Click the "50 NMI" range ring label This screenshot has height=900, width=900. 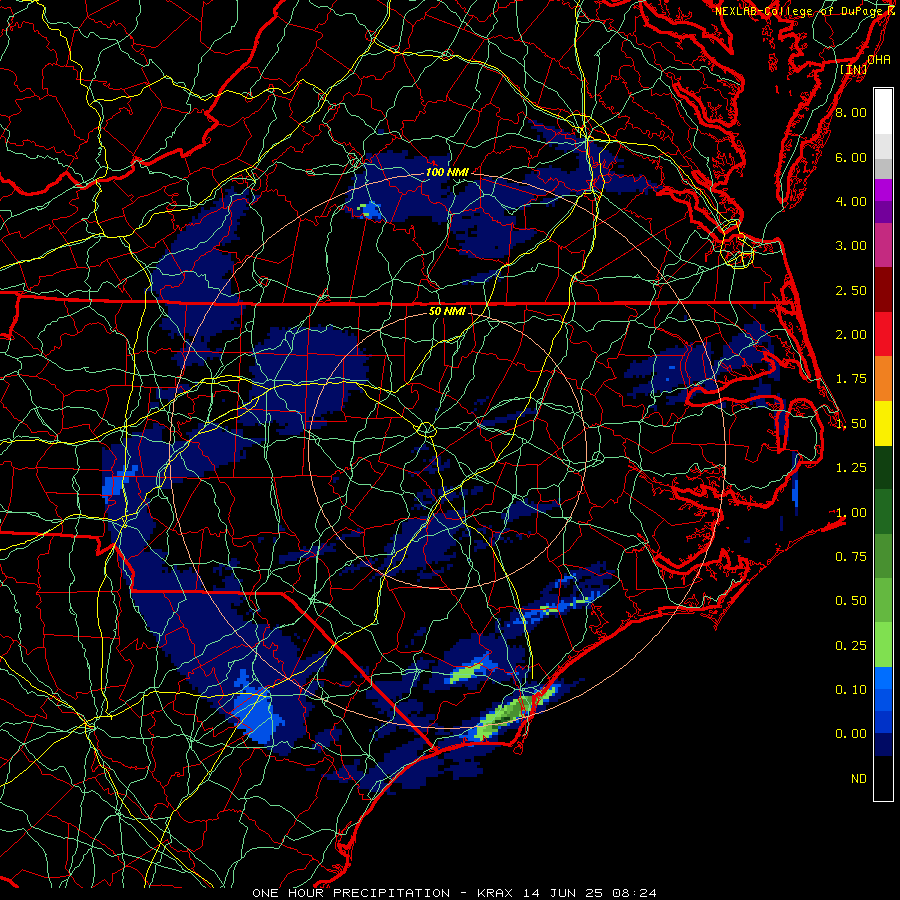pyautogui.click(x=447, y=311)
